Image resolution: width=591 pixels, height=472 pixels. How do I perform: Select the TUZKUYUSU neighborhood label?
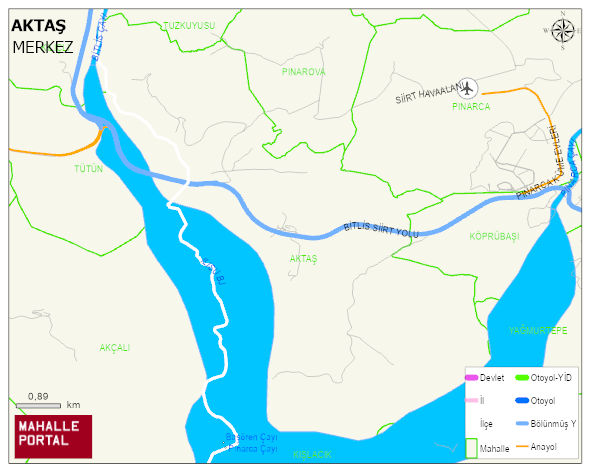tap(189, 26)
